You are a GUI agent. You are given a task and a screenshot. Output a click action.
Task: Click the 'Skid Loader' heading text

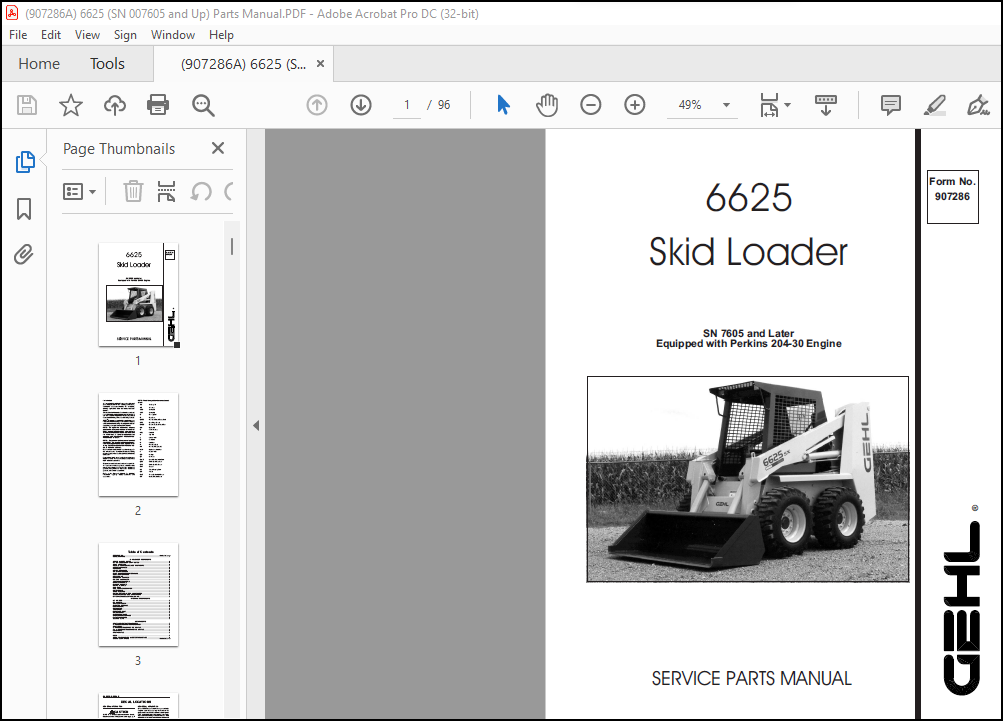point(748,251)
